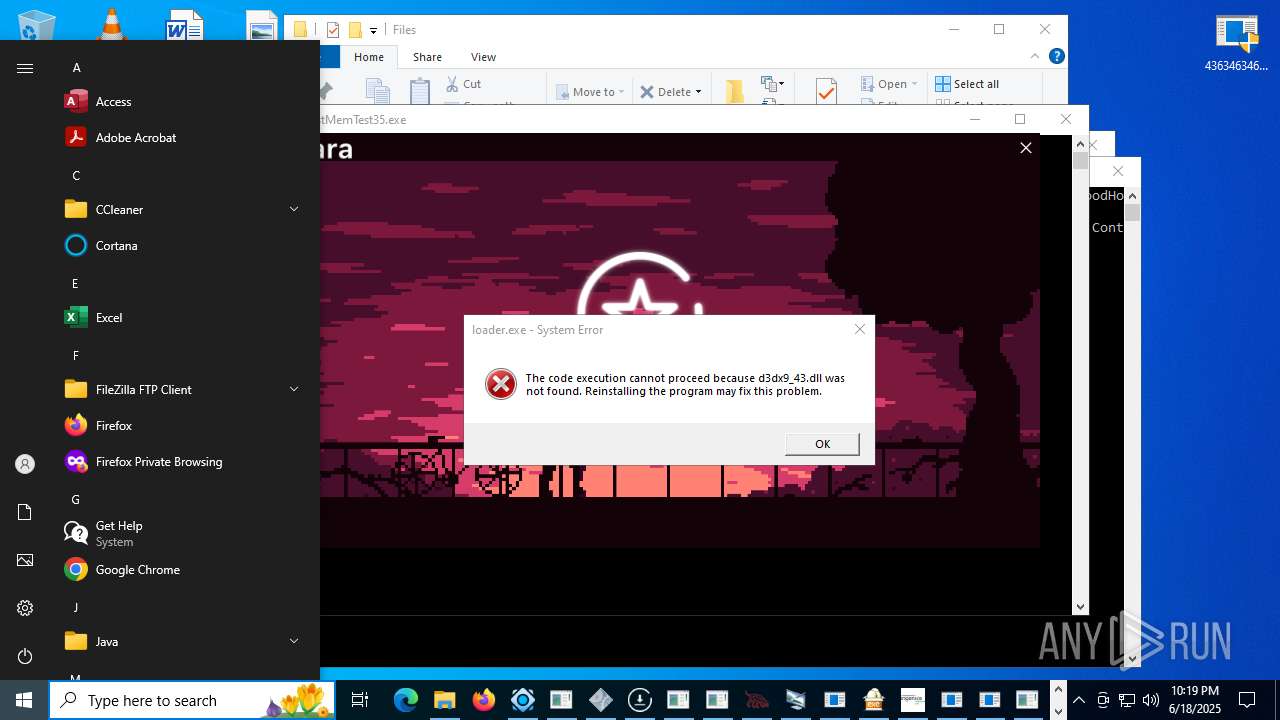Image resolution: width=1280 pixels, height=720 pixels.
Task: Close the pixel-art splash window with X
Action: point(1025,148)
